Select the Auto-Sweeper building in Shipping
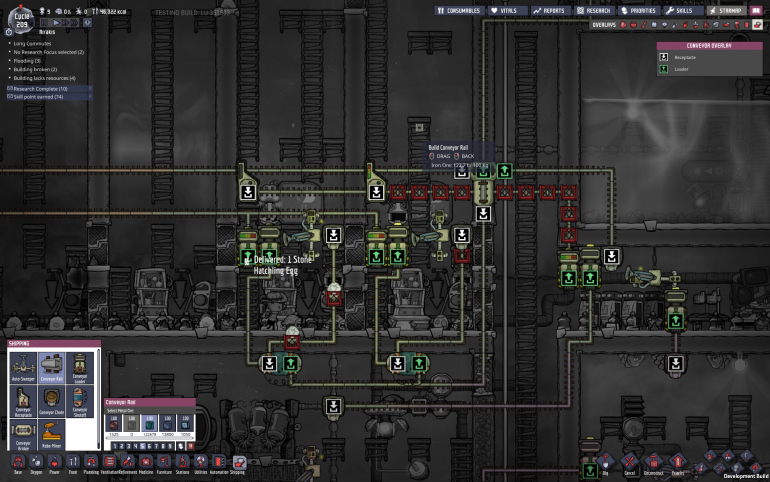Viewport: 770px width, 482px height. (x=23, y=367)
